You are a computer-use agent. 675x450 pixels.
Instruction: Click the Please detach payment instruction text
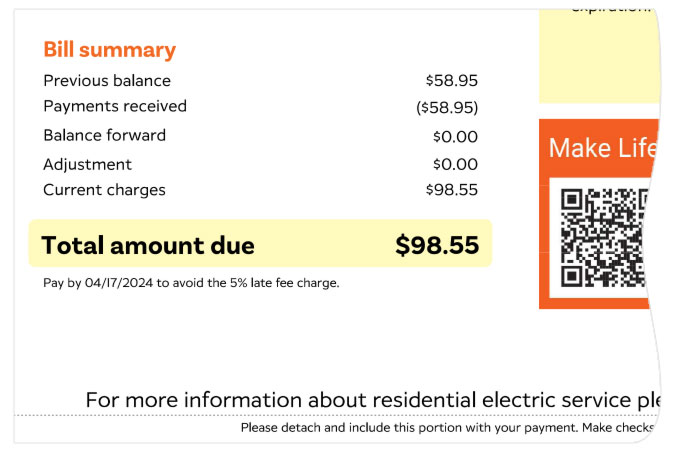click(x=446, y=428)
